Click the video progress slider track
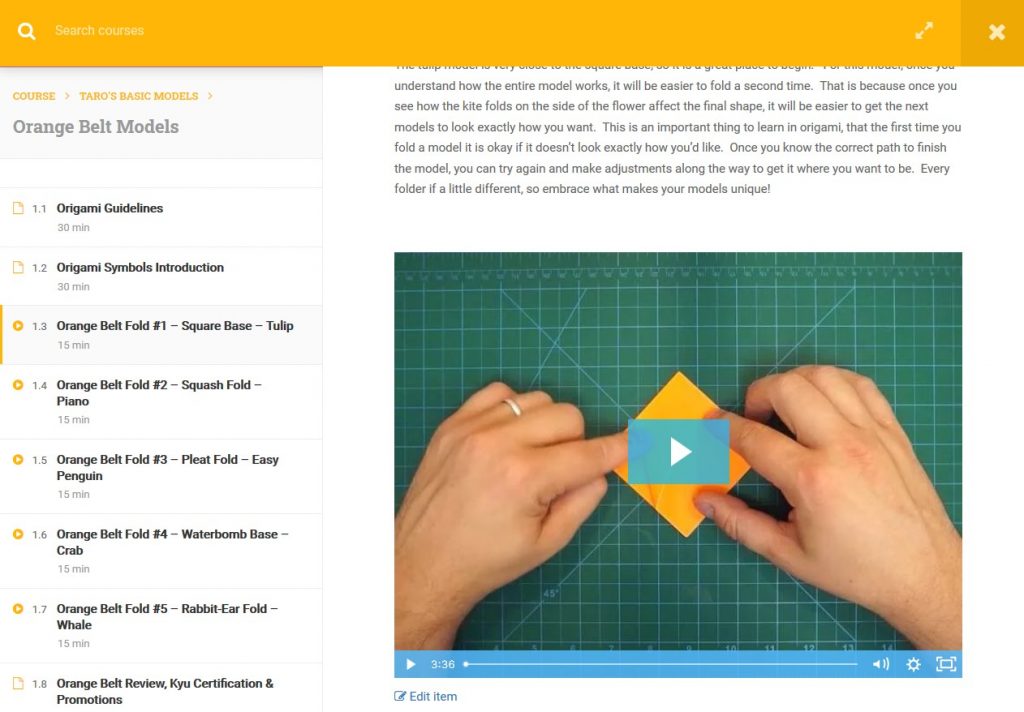This screenshot has width=1024, height=712. [661, 664]
